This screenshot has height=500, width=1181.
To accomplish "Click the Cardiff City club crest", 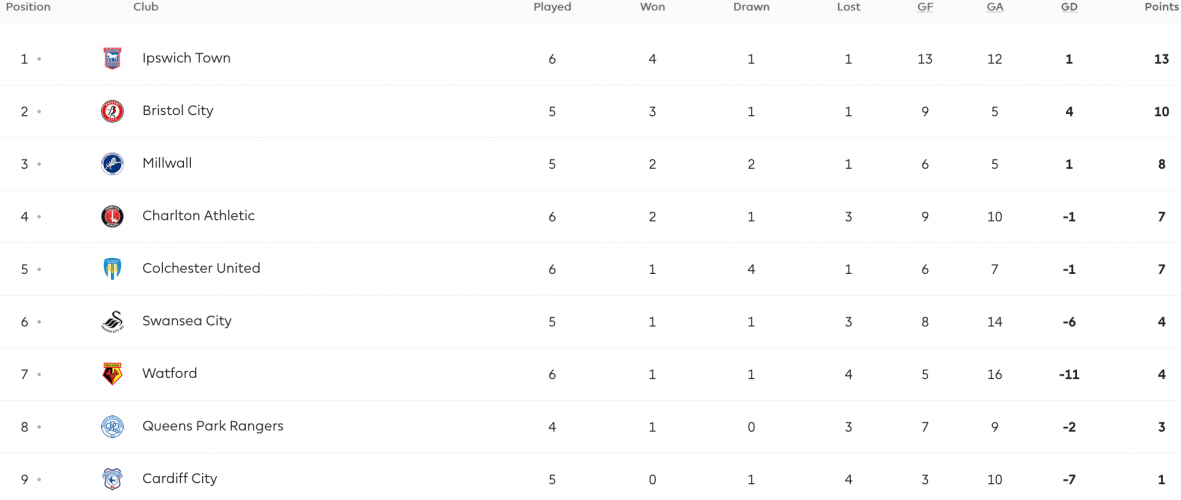I will pos(112,479).
